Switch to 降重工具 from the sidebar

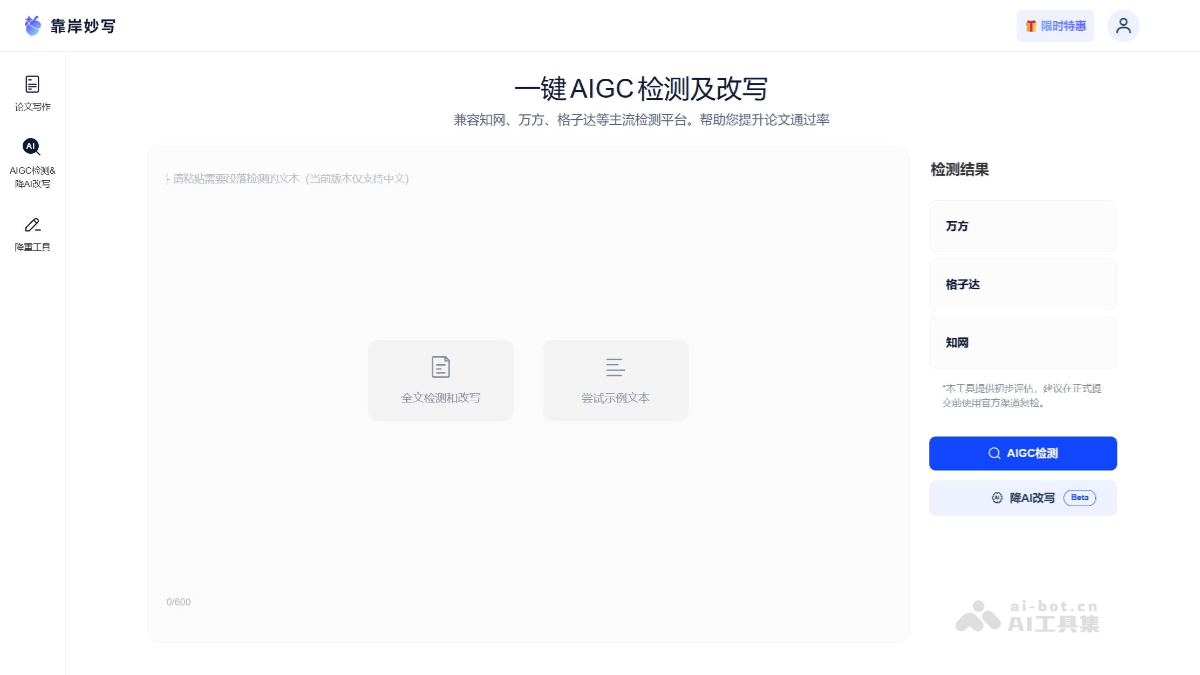(33, 236)
